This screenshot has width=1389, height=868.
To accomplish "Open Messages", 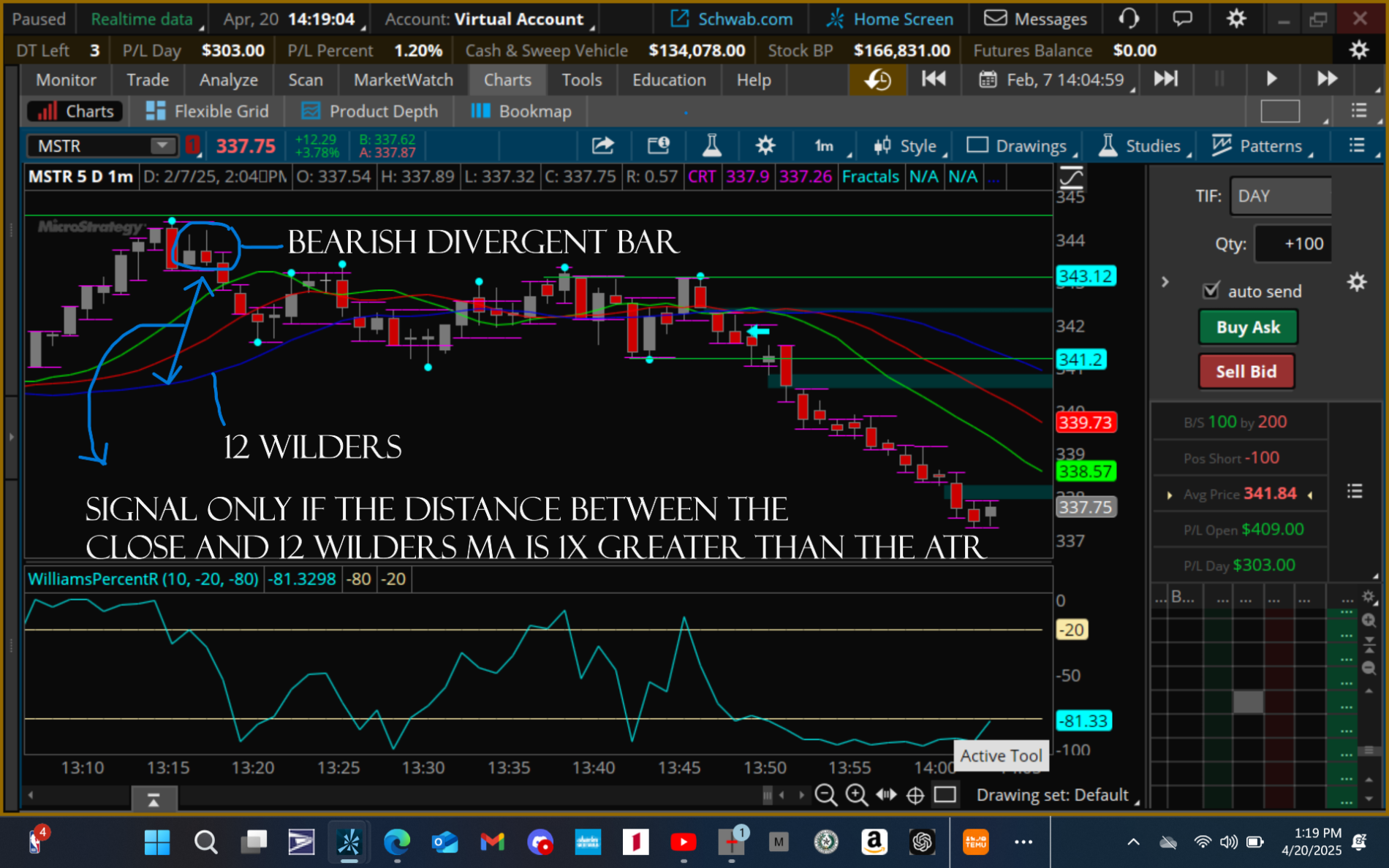I will 1035,19.
